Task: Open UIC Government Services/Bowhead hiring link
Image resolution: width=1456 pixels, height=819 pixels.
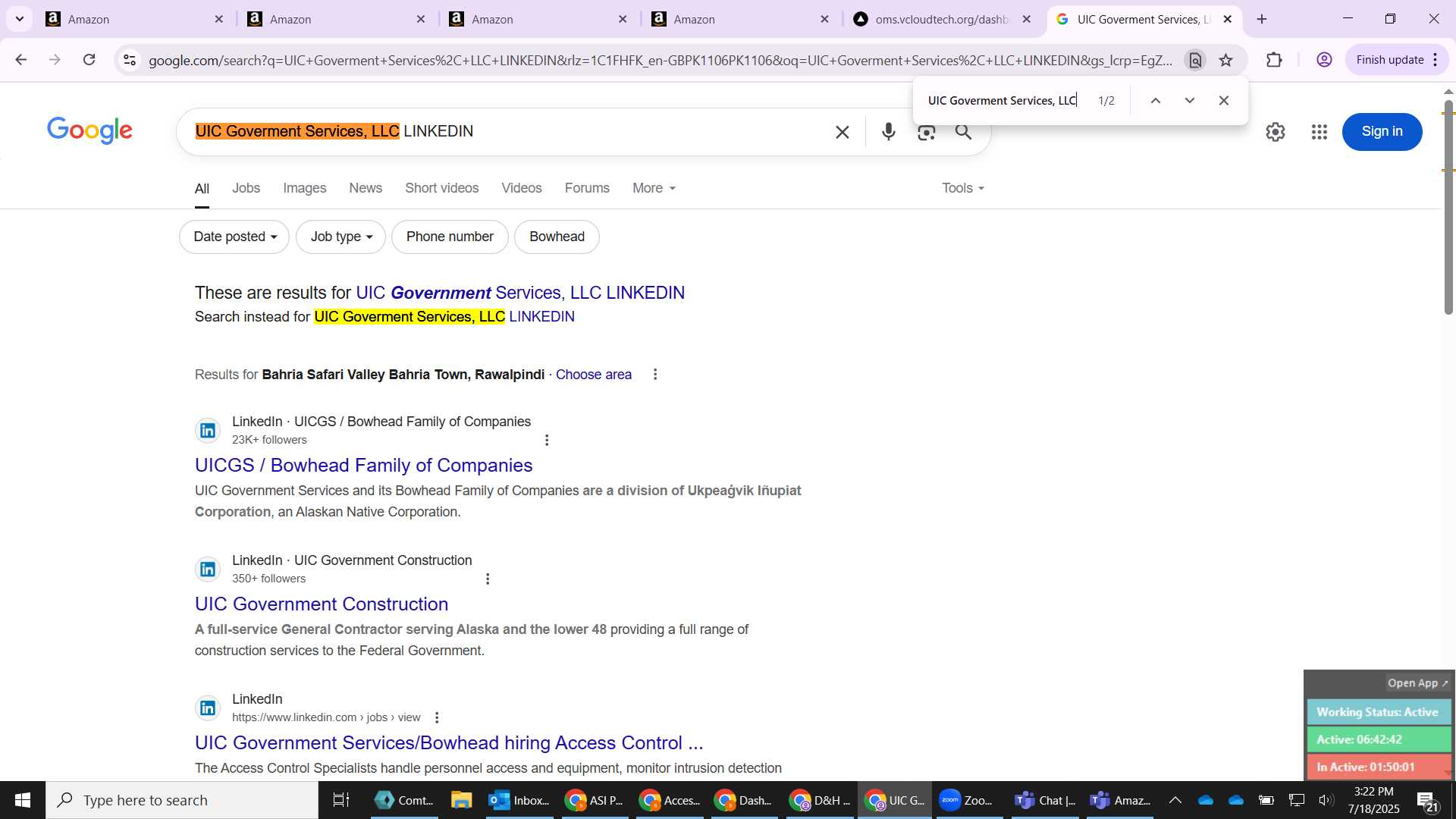Action: coord(449,742)
